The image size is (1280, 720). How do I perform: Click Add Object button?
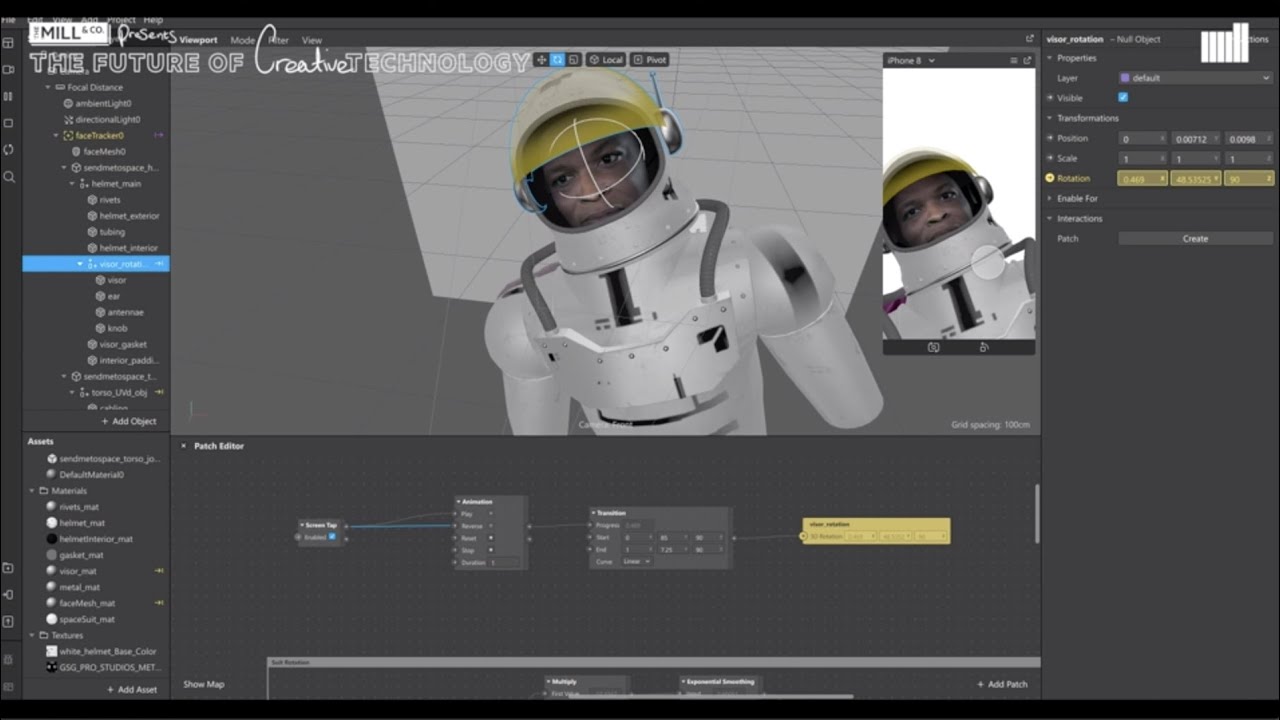[128, 421]
